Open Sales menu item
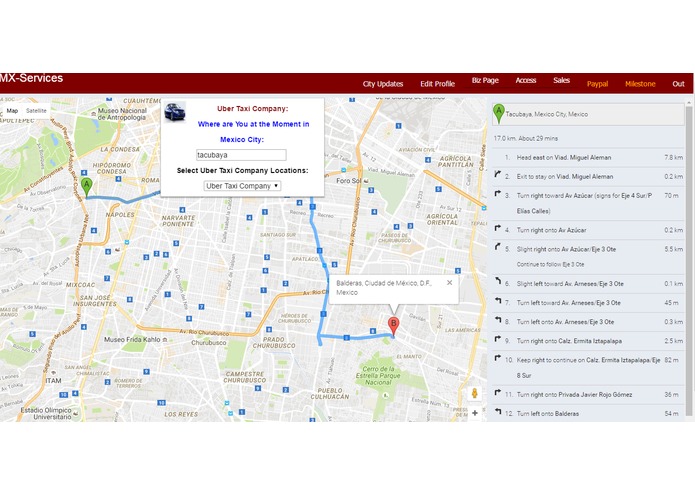 (561, 80)
